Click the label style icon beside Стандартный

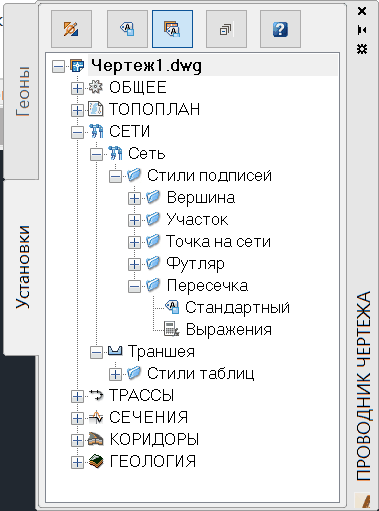coord(172,307)
